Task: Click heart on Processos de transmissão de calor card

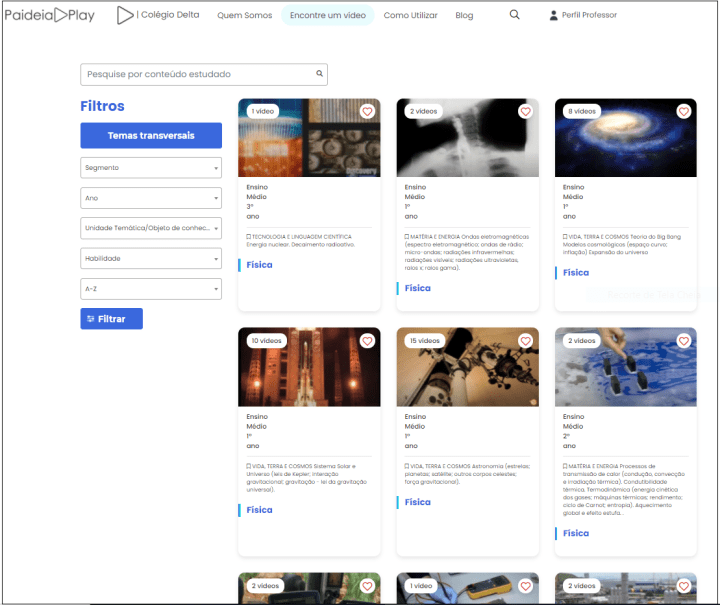Action: 684,341
